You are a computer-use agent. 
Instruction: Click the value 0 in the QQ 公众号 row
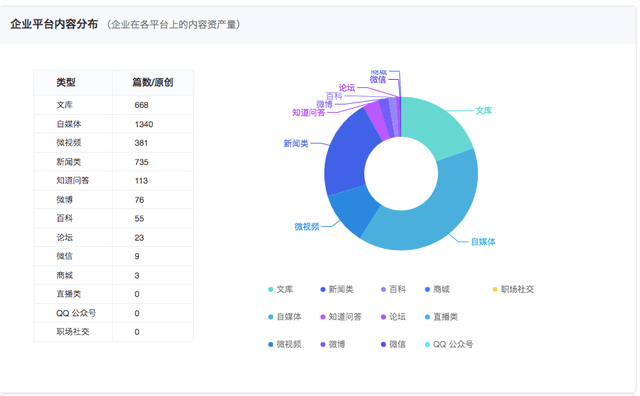coord(137,314)
